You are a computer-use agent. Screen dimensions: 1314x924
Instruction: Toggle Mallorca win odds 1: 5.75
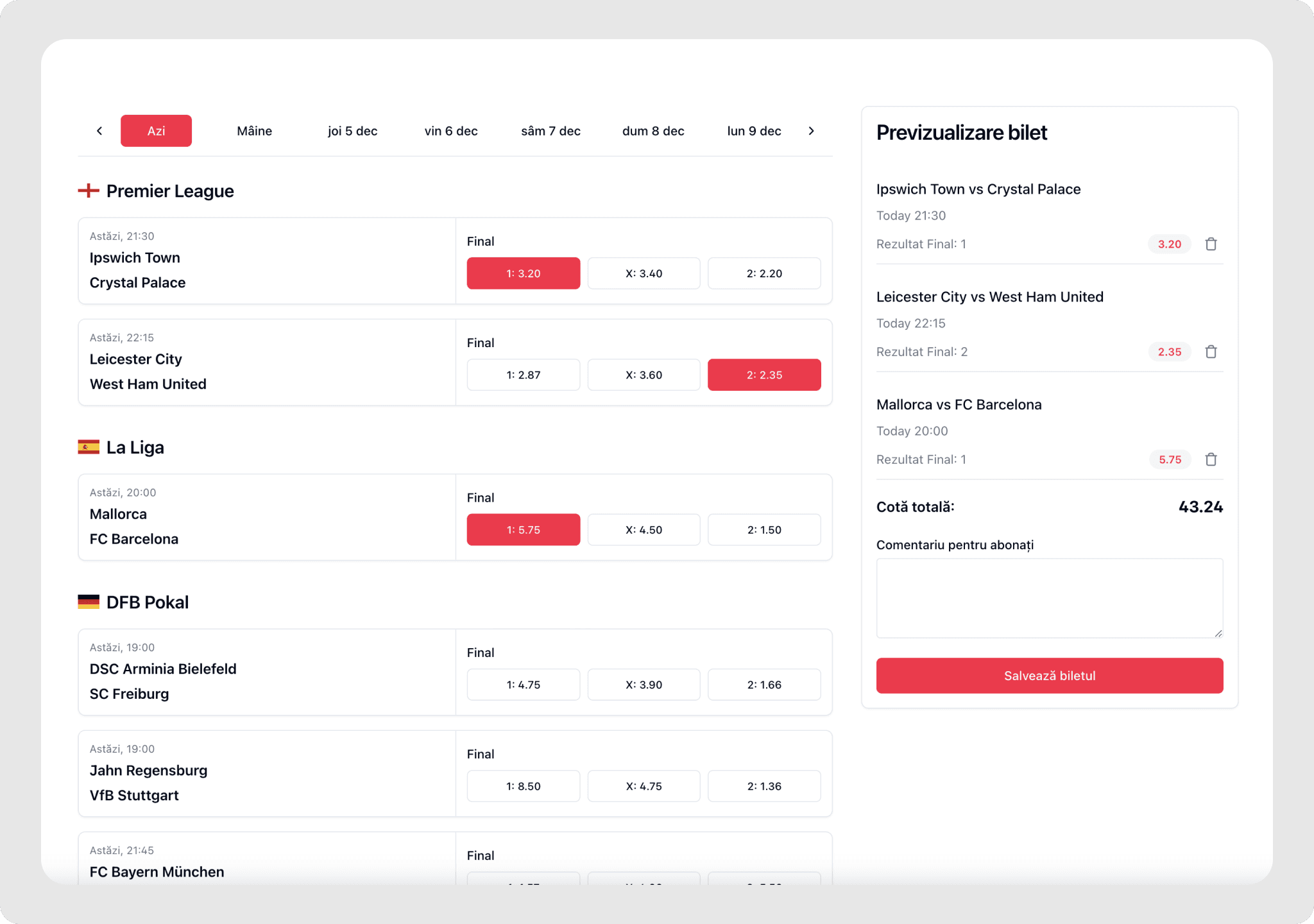point(524,530)
